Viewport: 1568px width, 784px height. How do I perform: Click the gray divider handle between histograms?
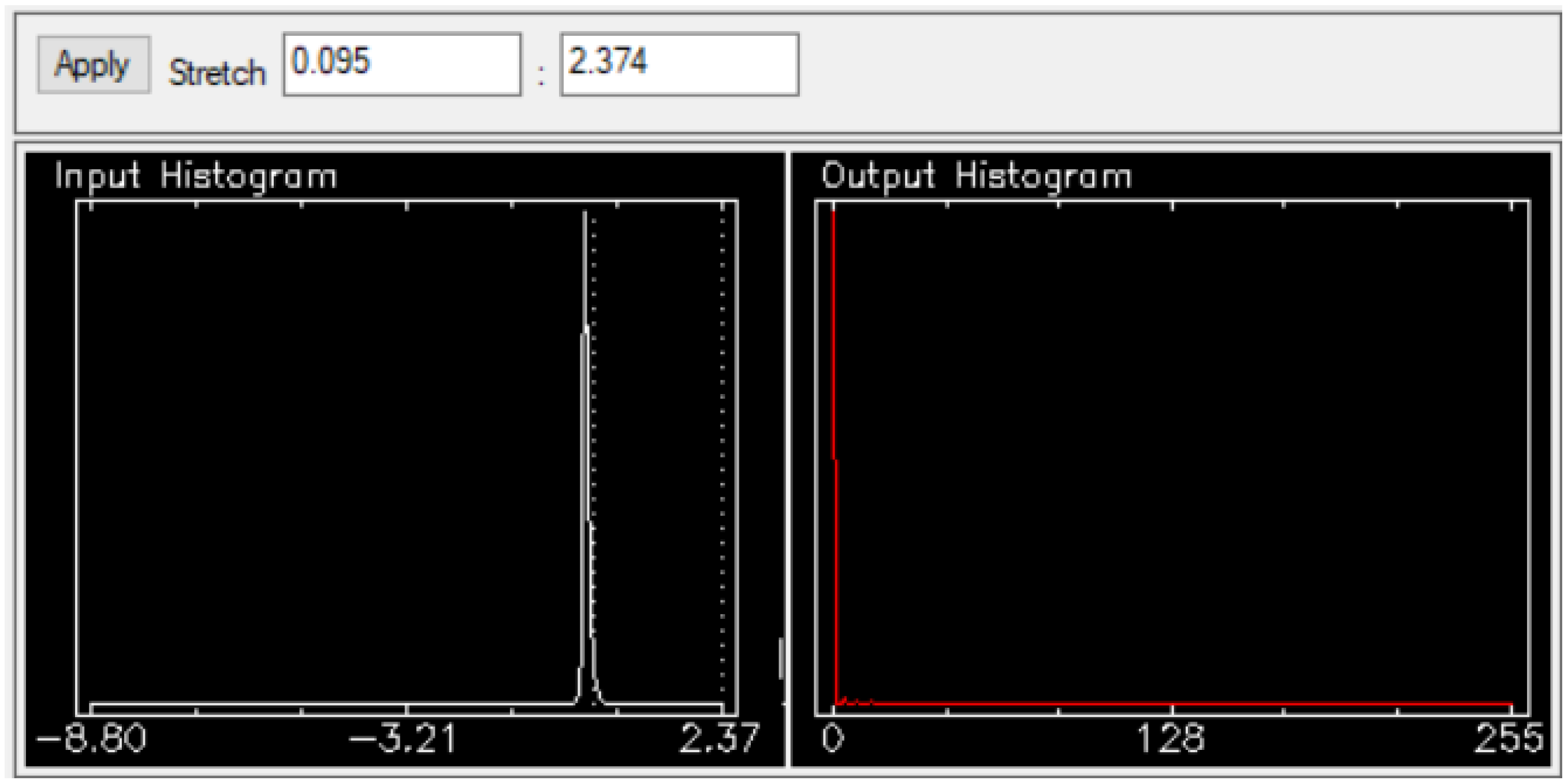(781, 659)
